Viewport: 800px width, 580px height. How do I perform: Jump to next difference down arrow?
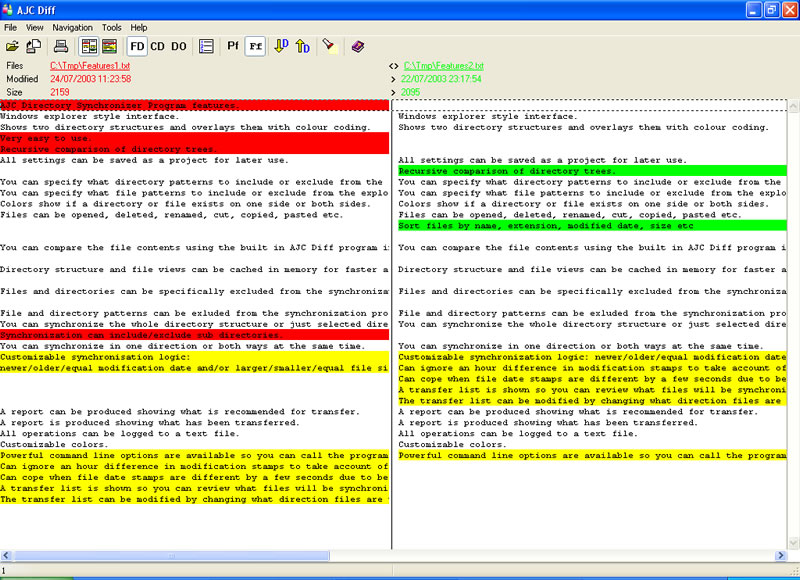[281, 46]
